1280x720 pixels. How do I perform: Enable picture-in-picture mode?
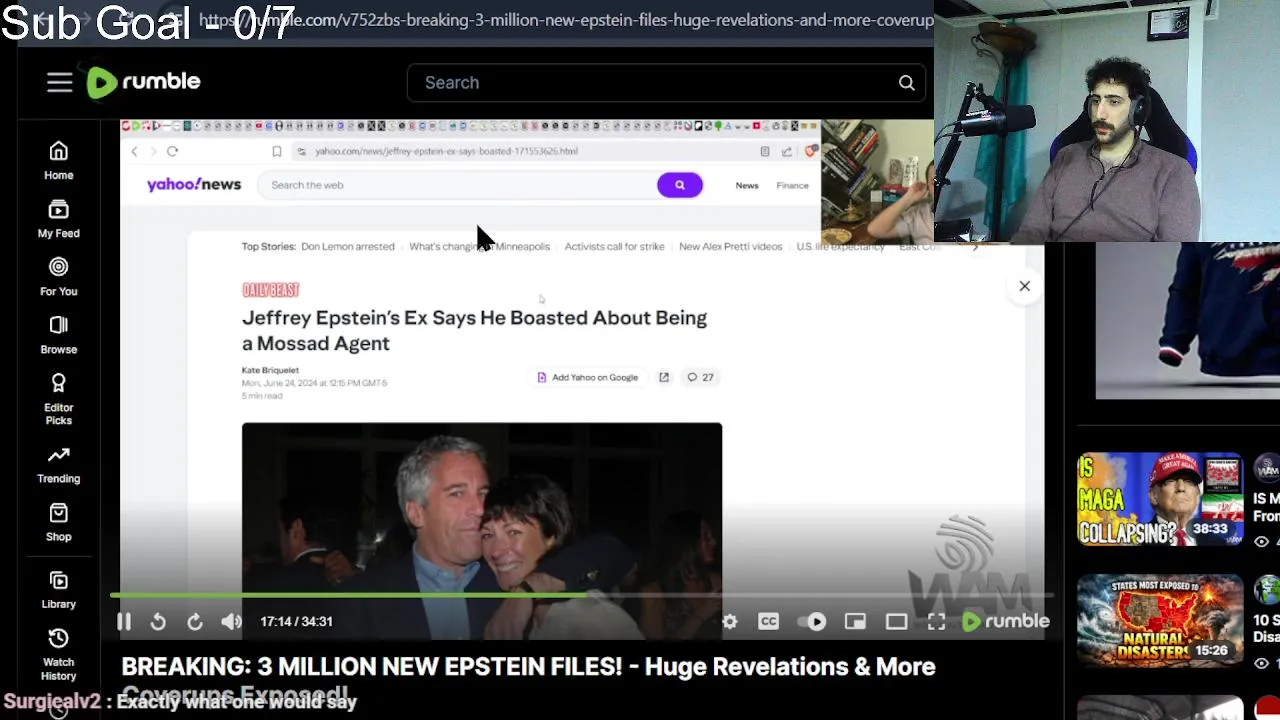point(855,621)
